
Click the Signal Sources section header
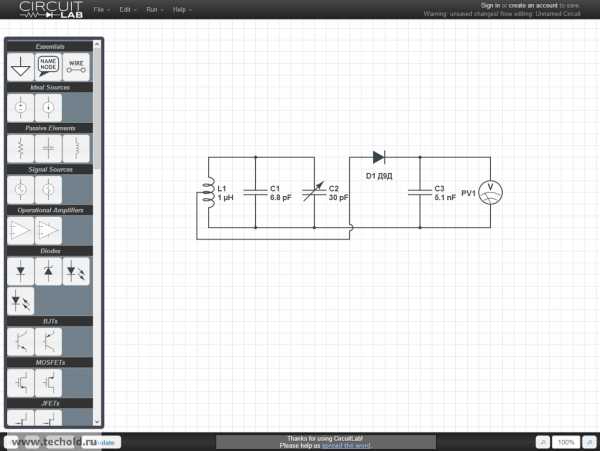click(50, 169)
